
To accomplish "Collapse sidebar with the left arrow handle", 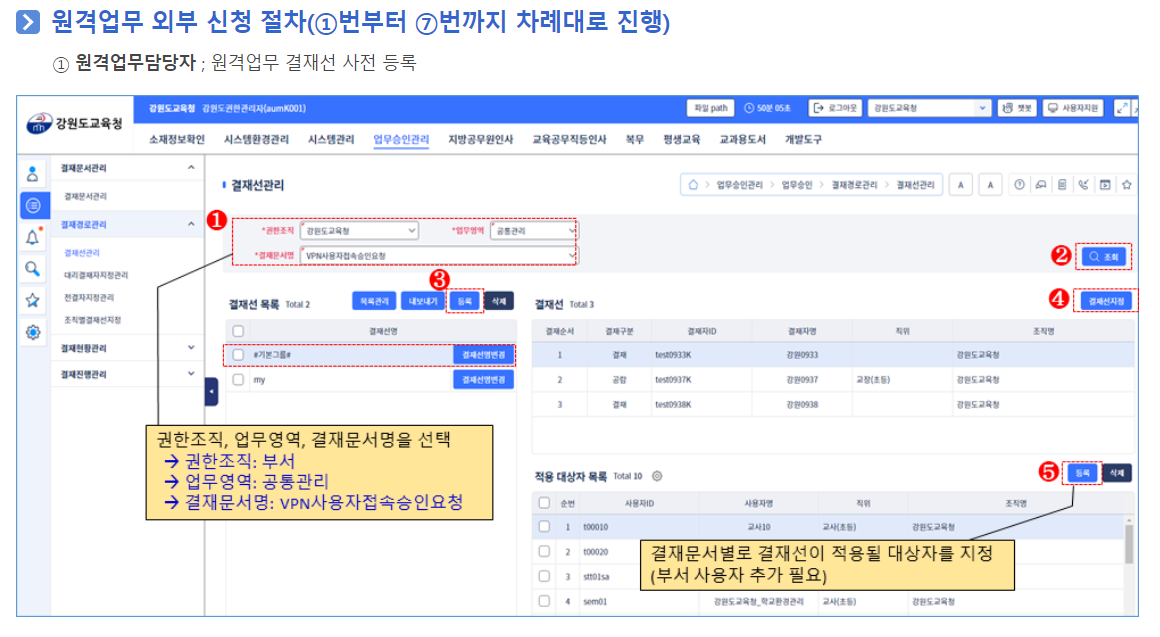I will [x=212, y=391].
